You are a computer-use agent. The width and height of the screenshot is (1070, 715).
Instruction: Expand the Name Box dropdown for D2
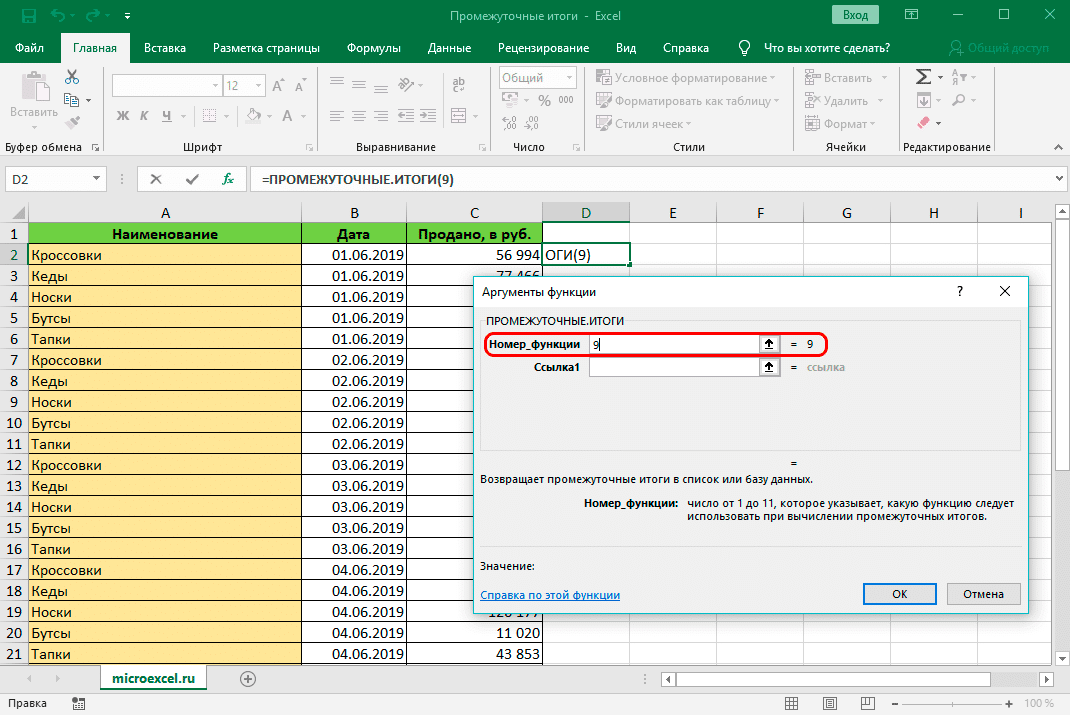97,179
